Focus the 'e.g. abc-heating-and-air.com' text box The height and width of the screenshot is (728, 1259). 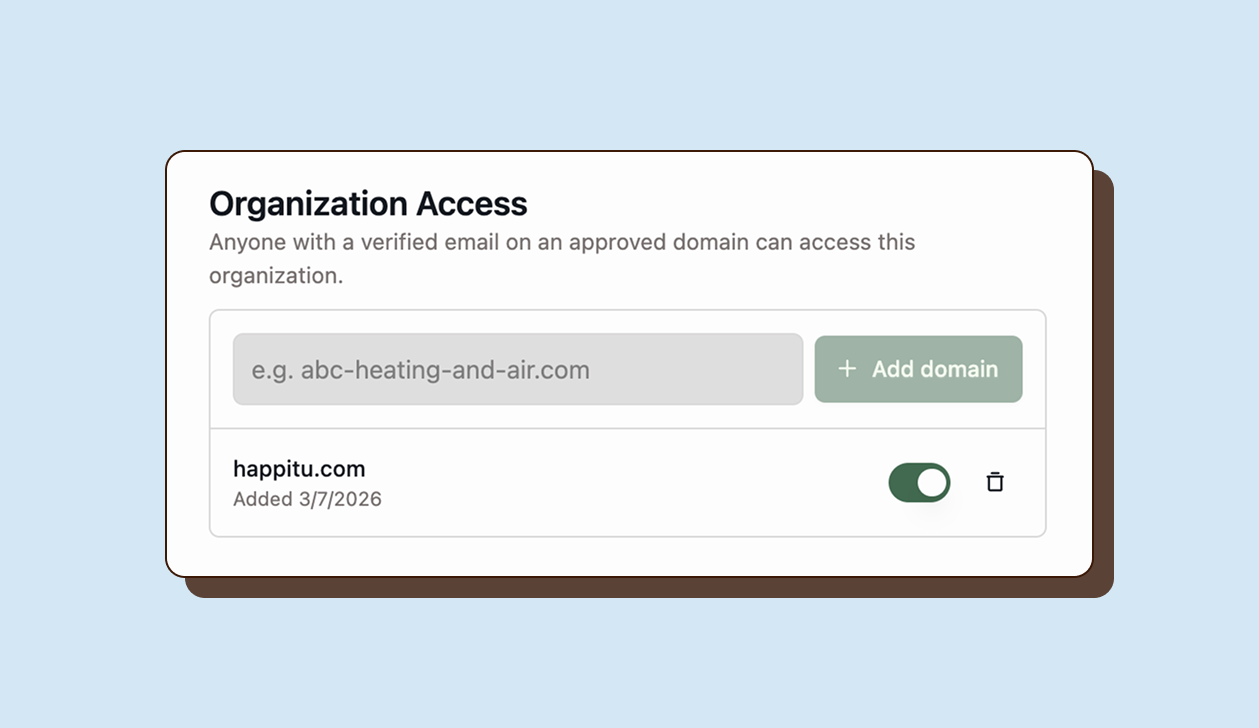coord(517,369)
